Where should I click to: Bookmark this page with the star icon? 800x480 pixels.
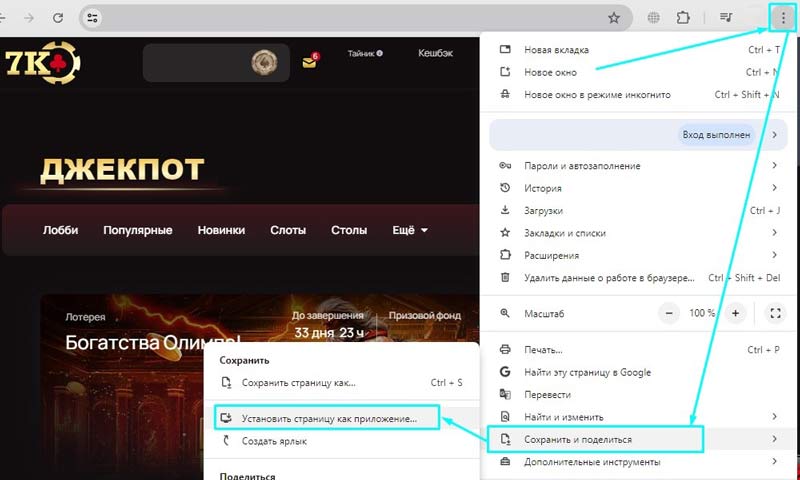(614, 18)
